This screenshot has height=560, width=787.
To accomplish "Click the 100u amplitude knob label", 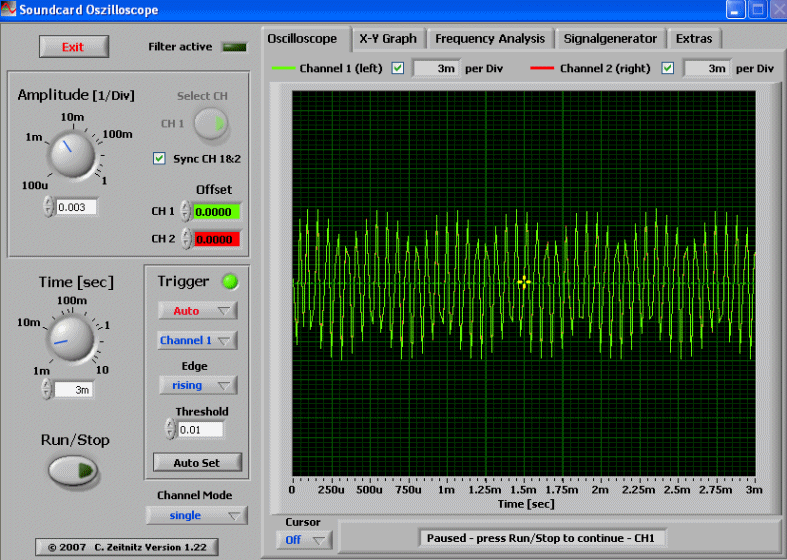I will pos(35,185).
